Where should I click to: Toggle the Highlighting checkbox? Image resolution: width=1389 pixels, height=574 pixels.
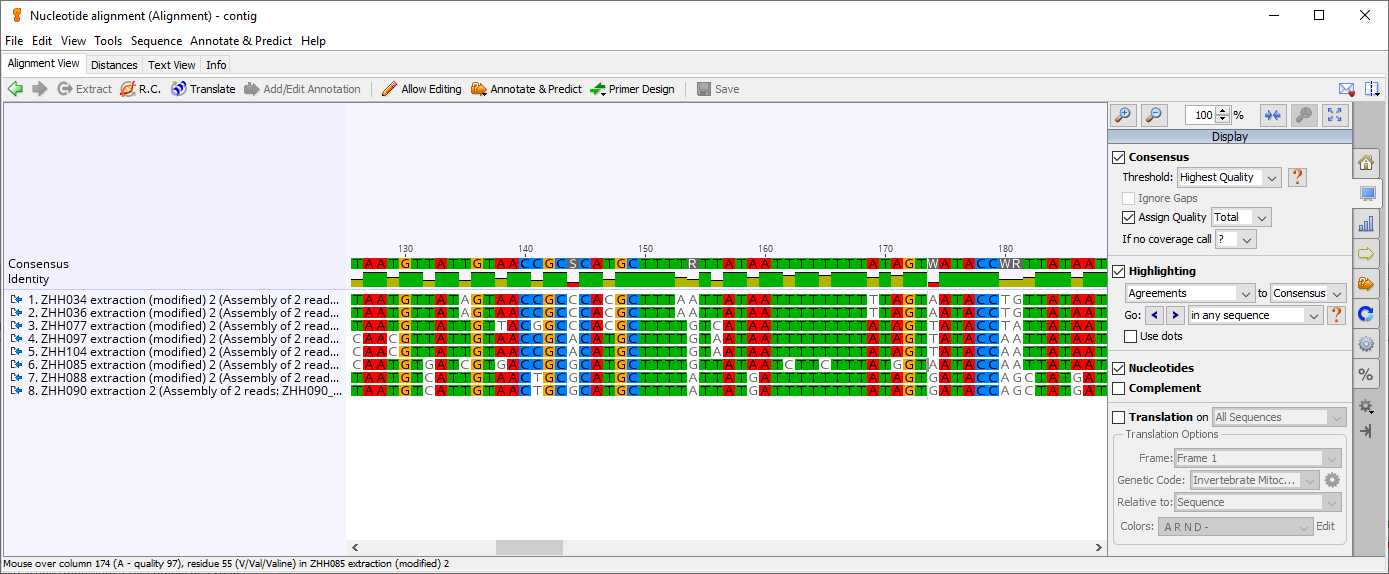tap(1119, 271)
